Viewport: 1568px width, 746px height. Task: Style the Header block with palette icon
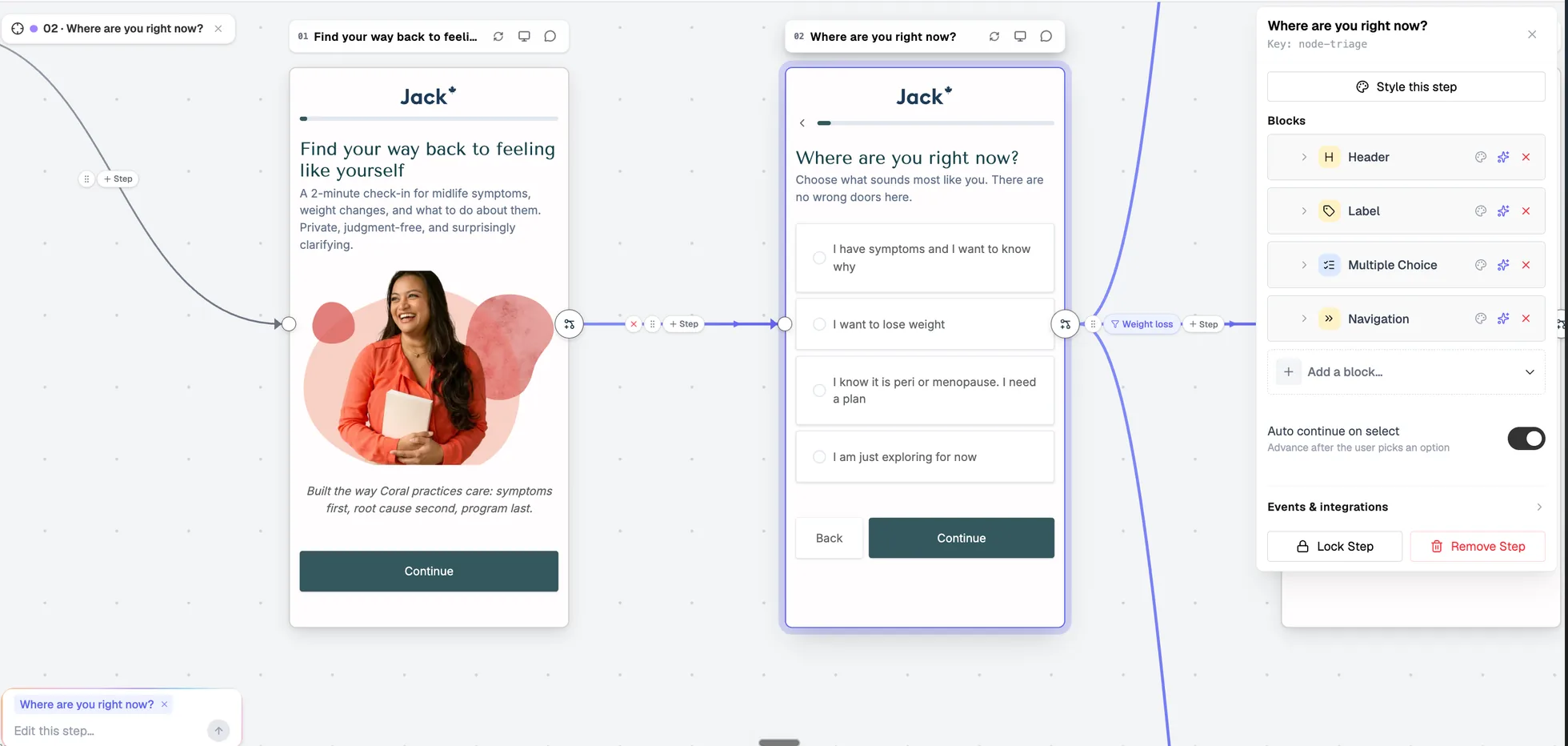pos(1481,157)
